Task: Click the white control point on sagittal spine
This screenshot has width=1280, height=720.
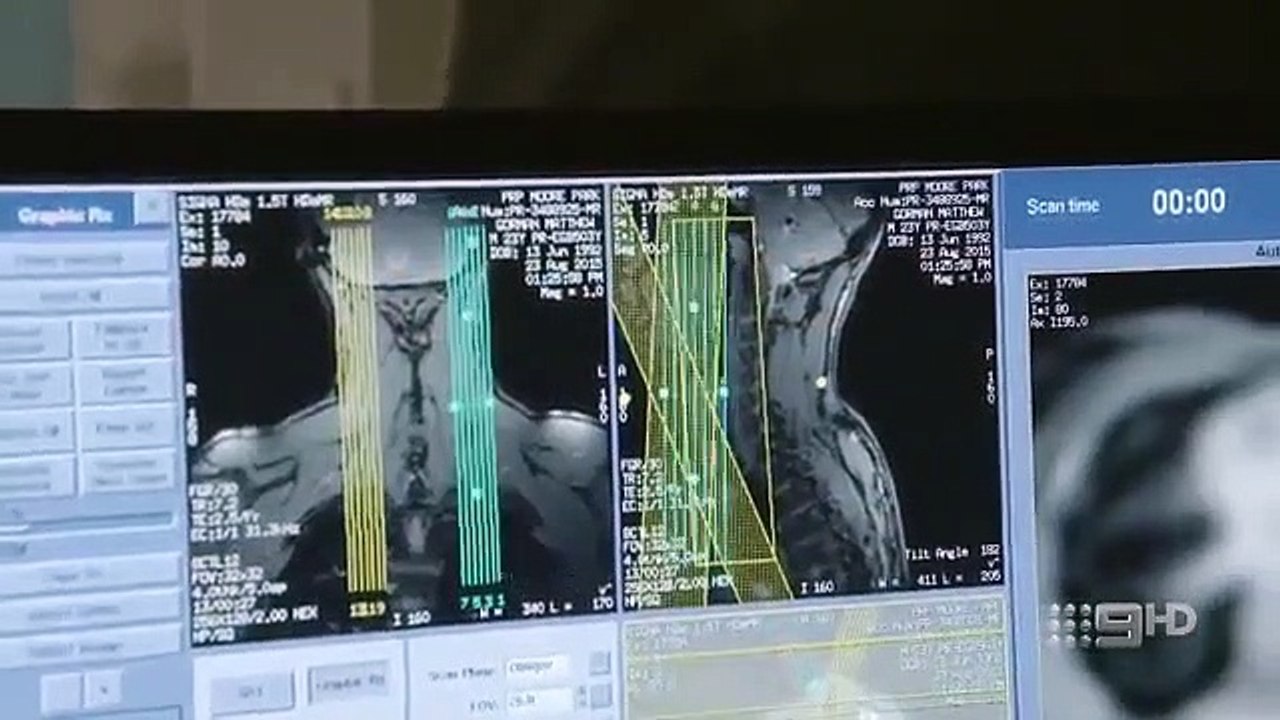Action: (822, 381)
